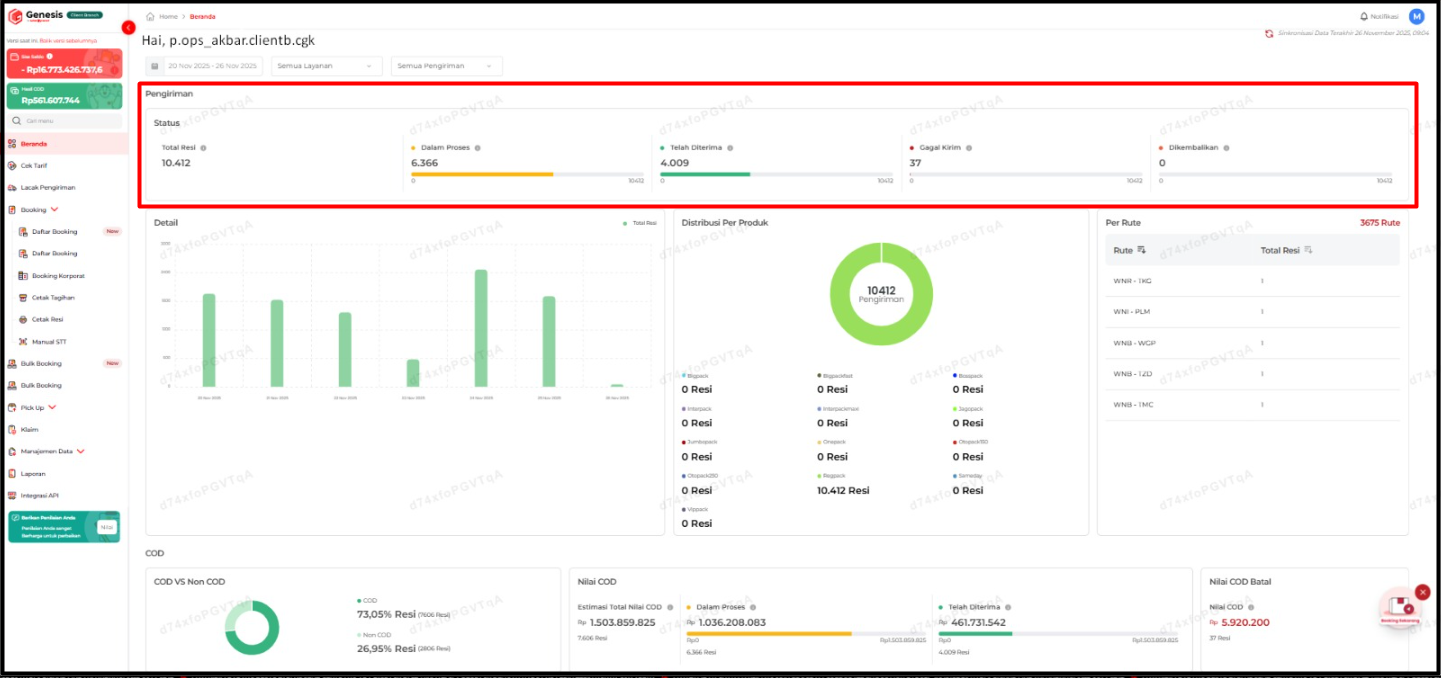This screenshot has height=678, width=1441.
Task: Collapse the Booking menu section
Action: pyautogui.click(x=54, y=210)
